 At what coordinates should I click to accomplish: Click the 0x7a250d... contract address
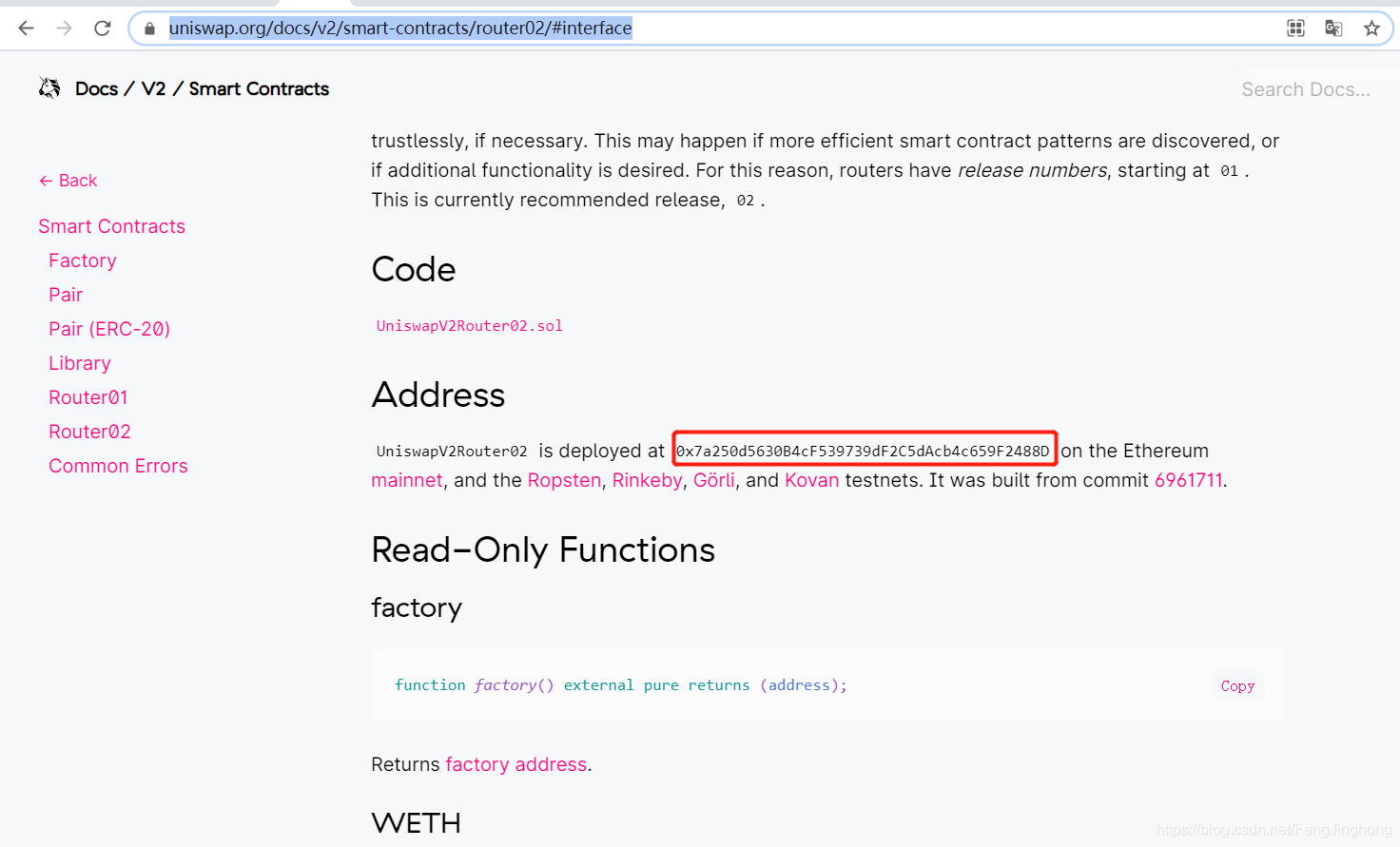tap(863, 451)
